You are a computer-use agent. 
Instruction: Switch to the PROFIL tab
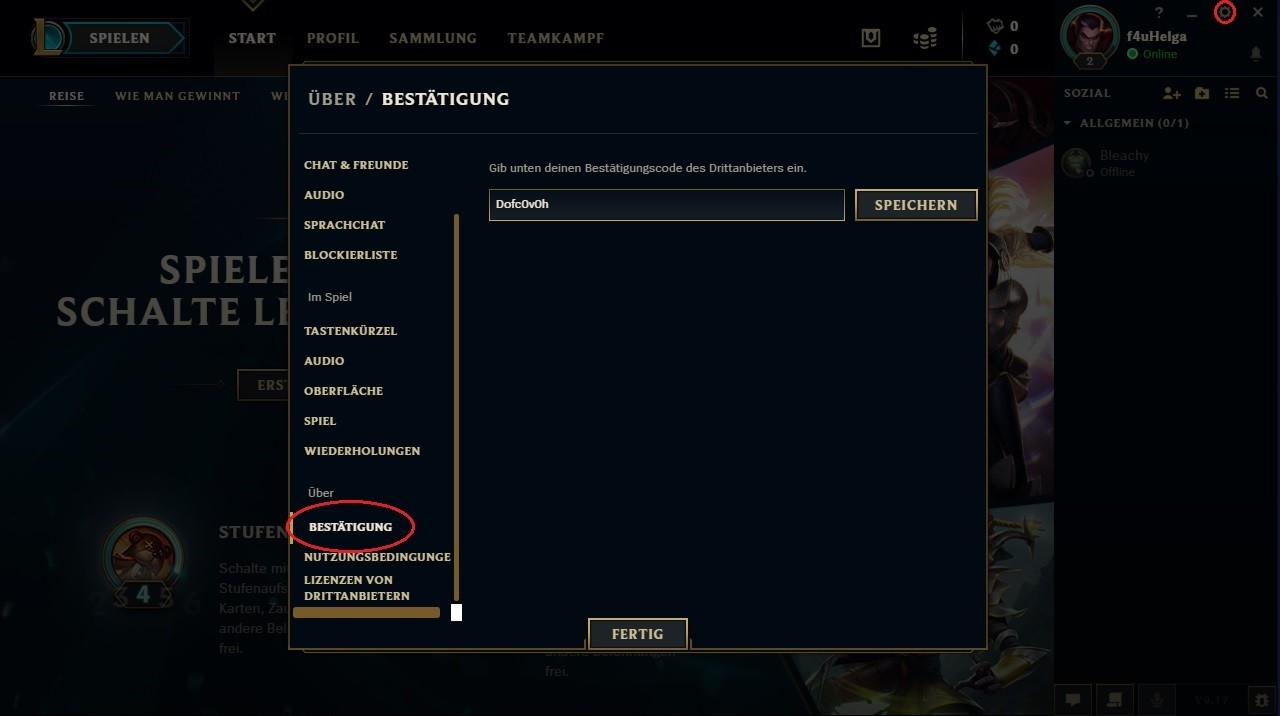point(333,38)
